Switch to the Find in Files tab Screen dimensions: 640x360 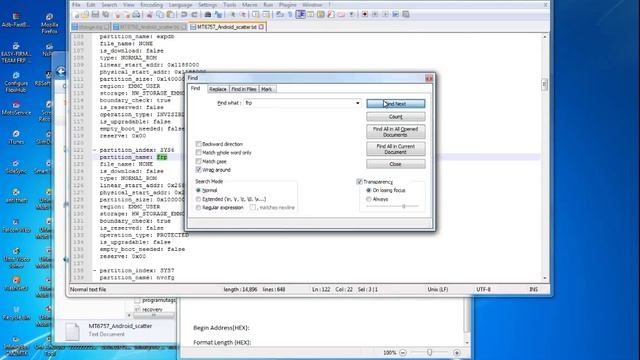tap(244, 89)
